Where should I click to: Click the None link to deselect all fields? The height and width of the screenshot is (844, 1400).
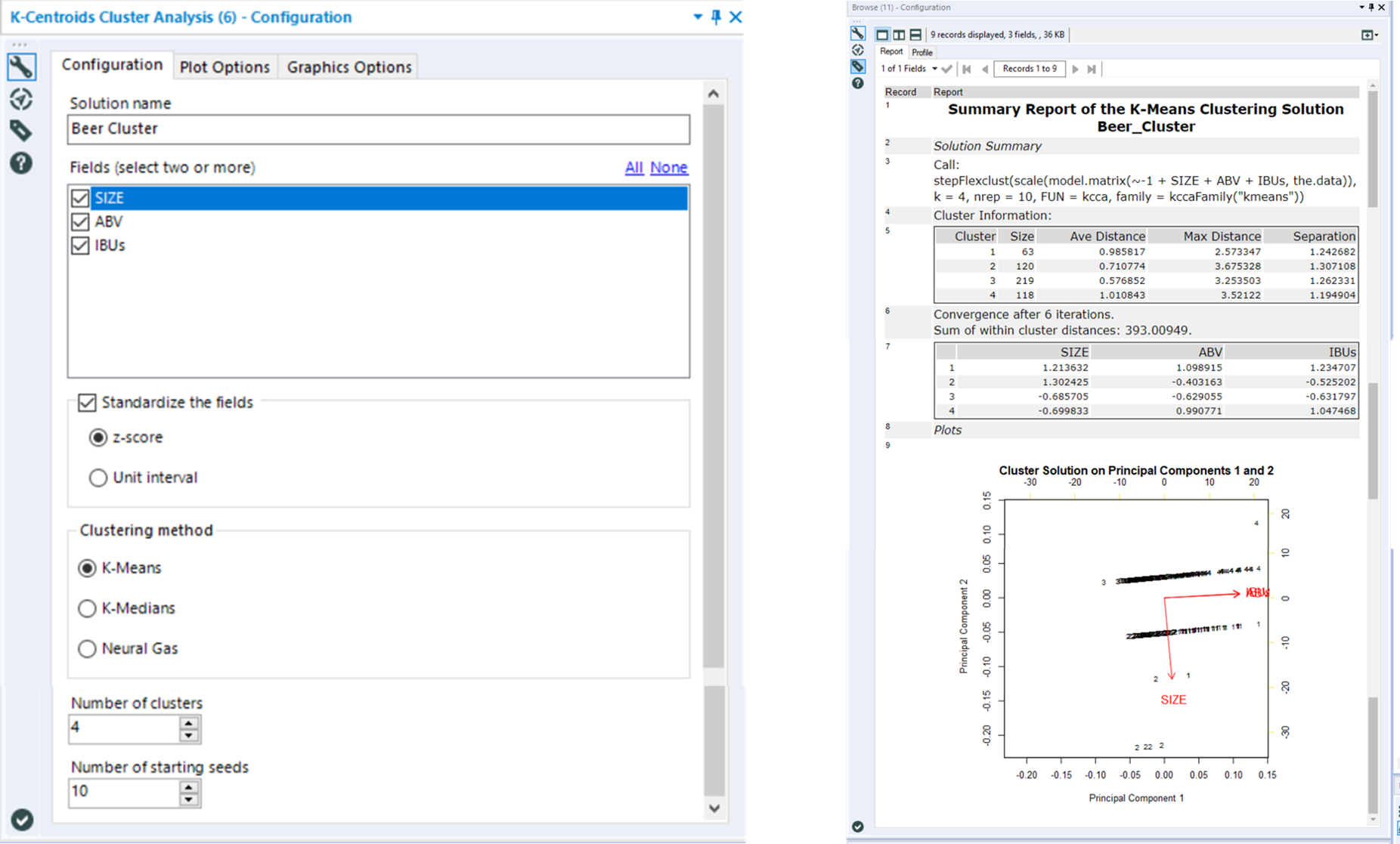point(668,167)
